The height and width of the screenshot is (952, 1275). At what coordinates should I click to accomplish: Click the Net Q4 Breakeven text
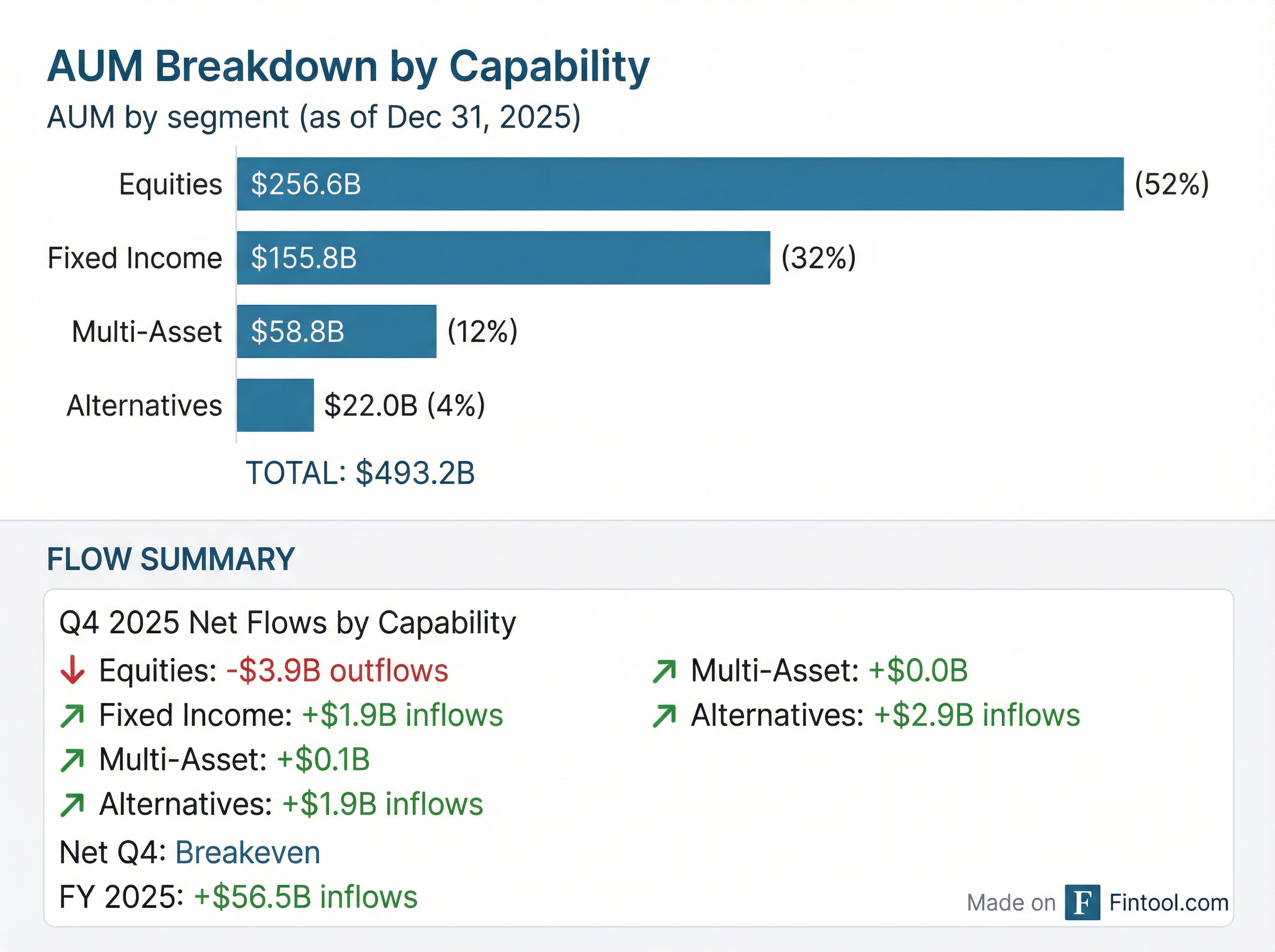[190, 852]
